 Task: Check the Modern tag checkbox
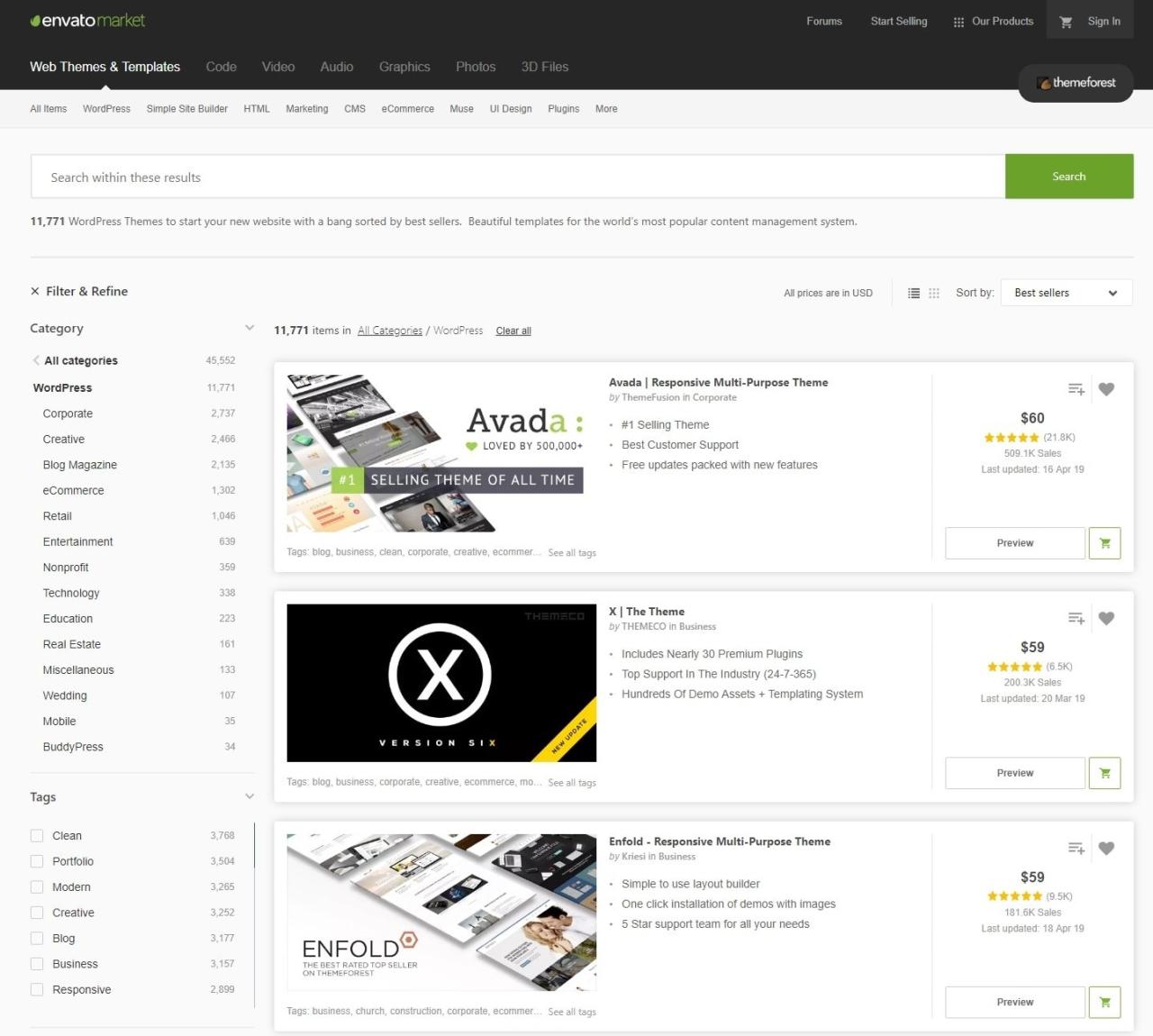tap(37, 886)
